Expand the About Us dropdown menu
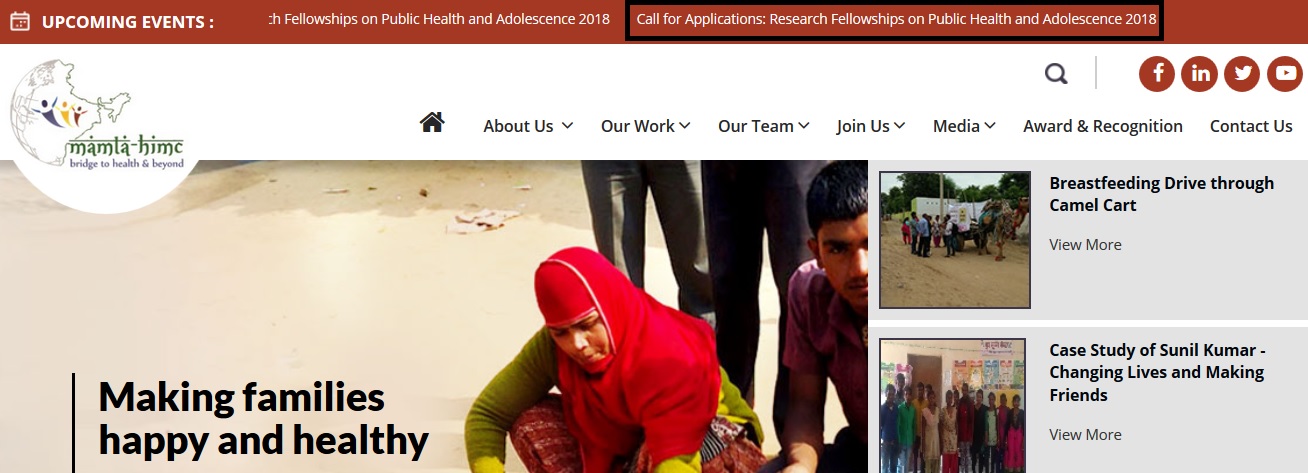Screen dimensions: 1308x473 click(528, 126)
